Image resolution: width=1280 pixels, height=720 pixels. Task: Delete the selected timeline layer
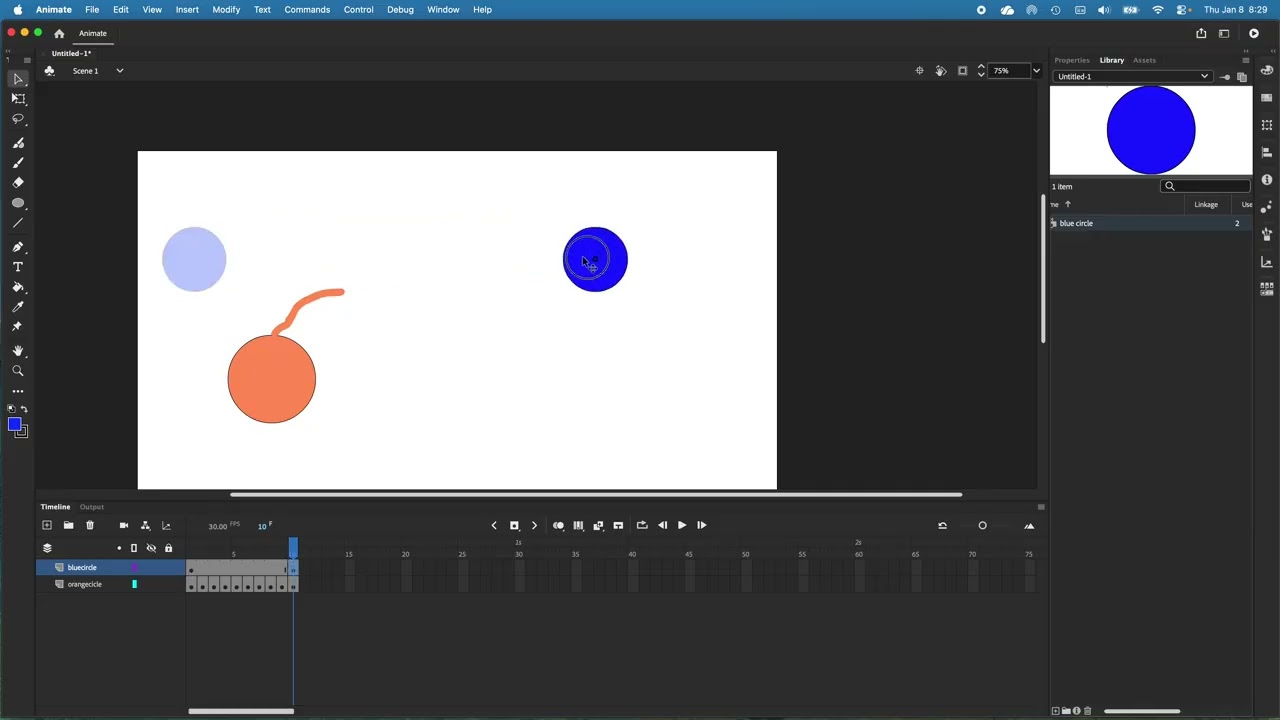90,525
